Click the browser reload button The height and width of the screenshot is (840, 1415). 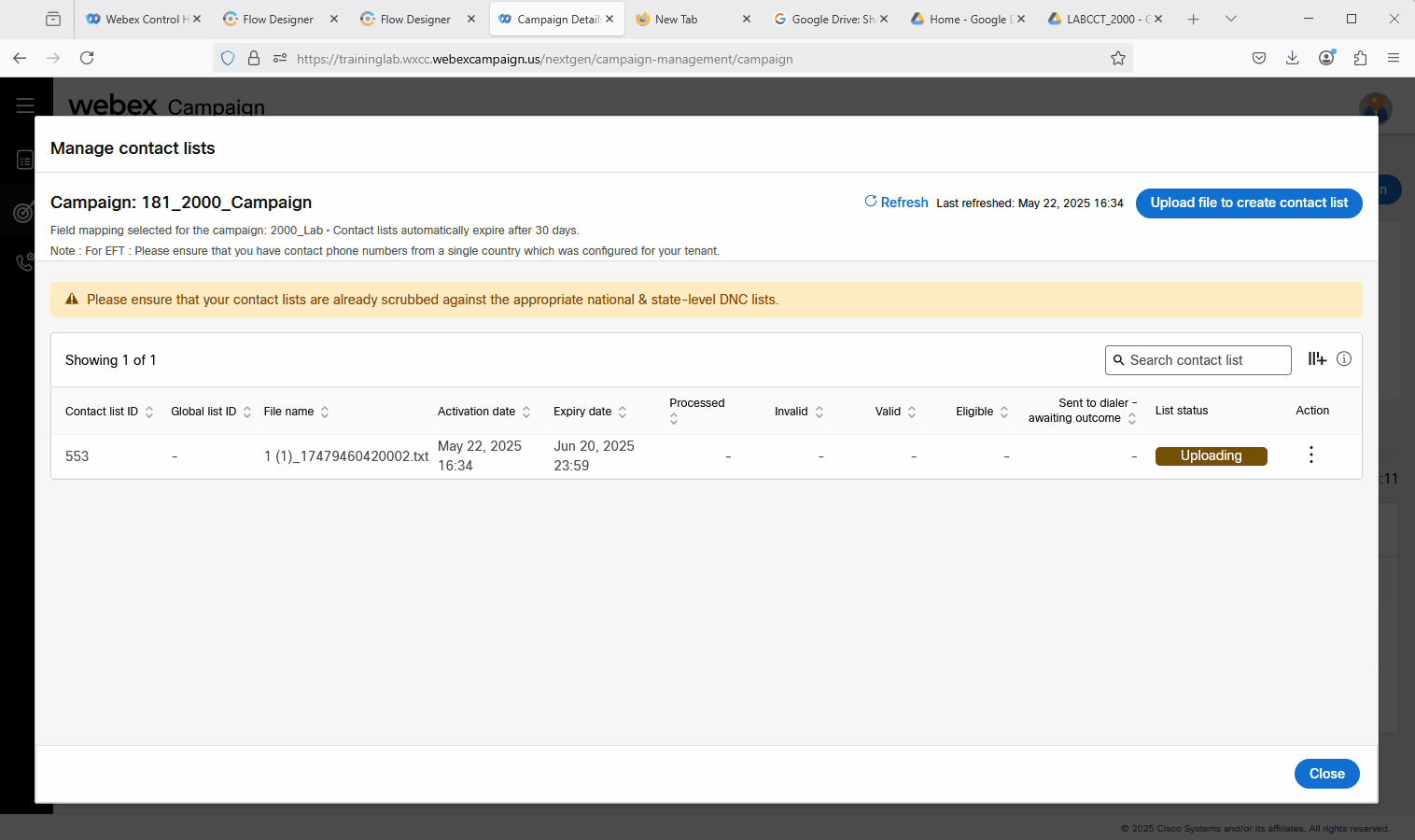87,58
